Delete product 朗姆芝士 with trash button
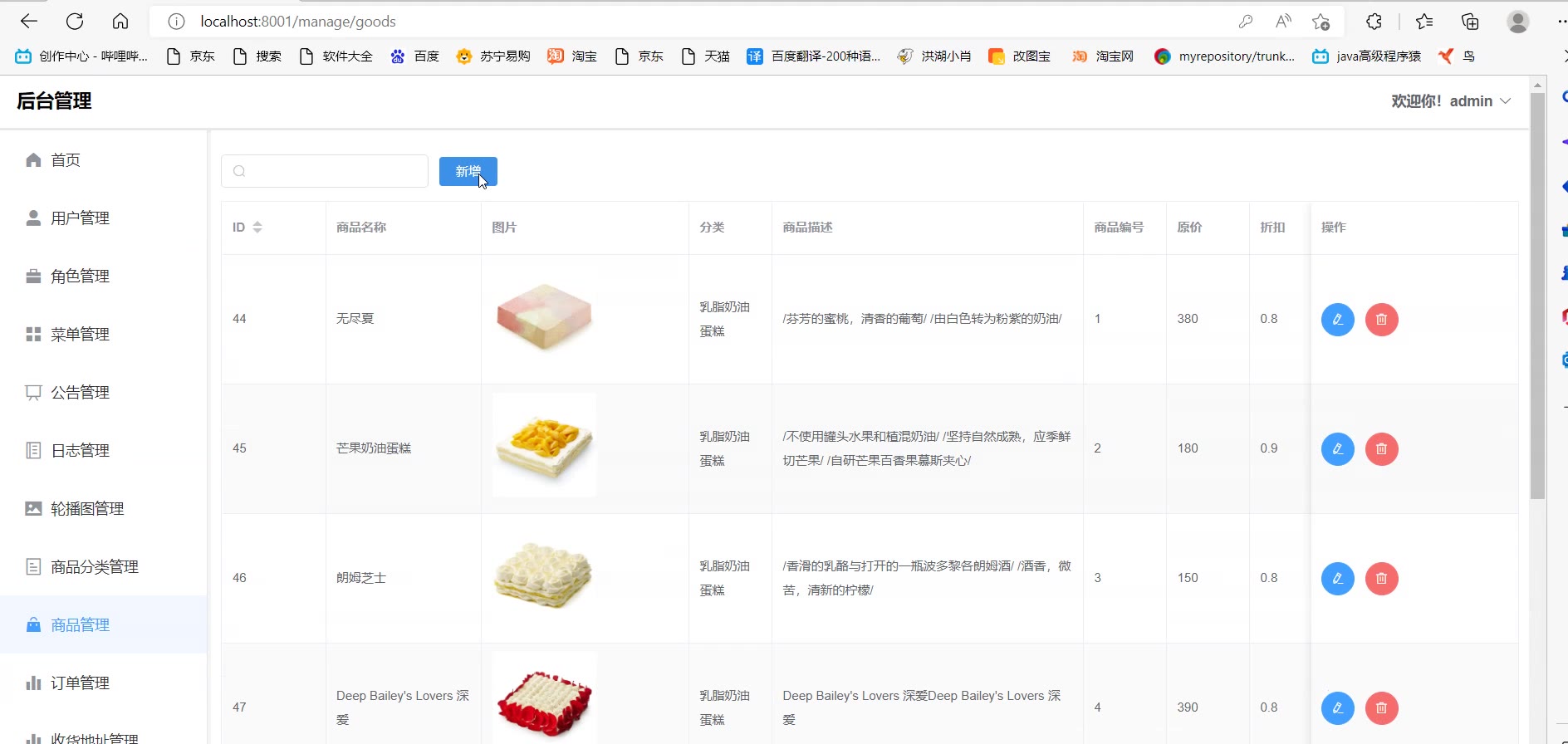 (1382, 579)
